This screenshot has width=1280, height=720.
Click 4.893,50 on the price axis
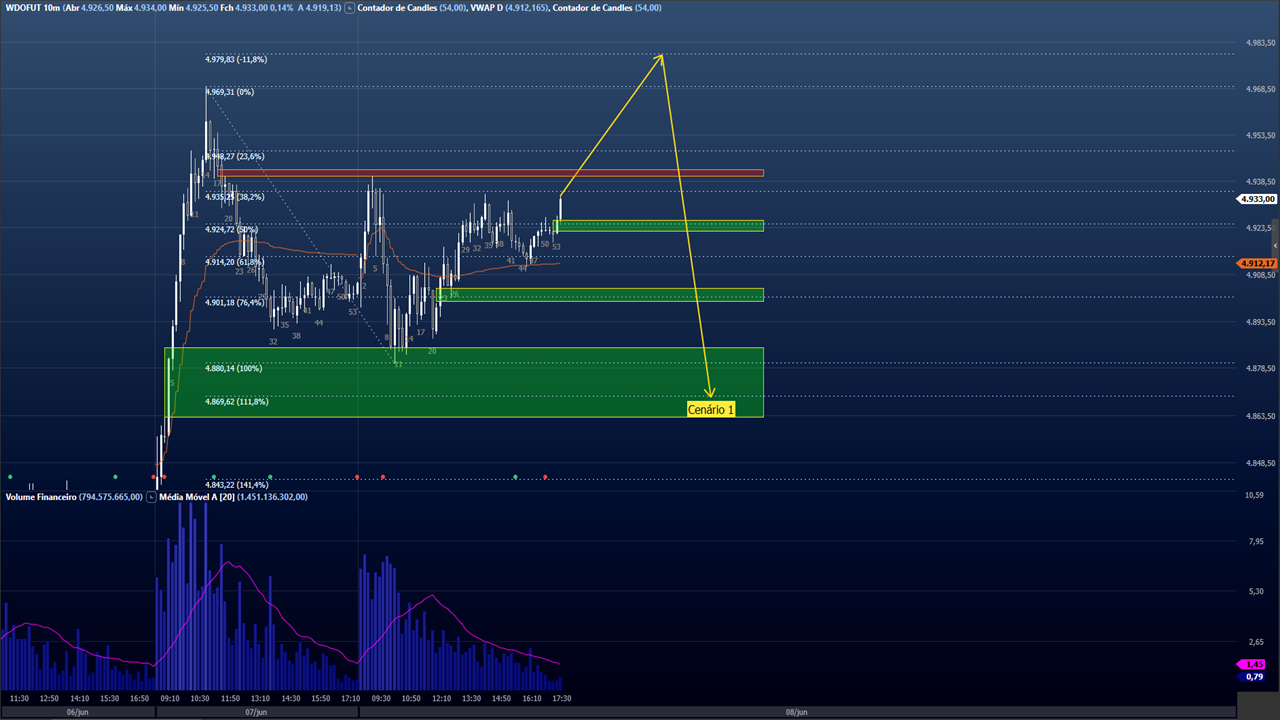pyautogui.click(x=1260, y=322)
